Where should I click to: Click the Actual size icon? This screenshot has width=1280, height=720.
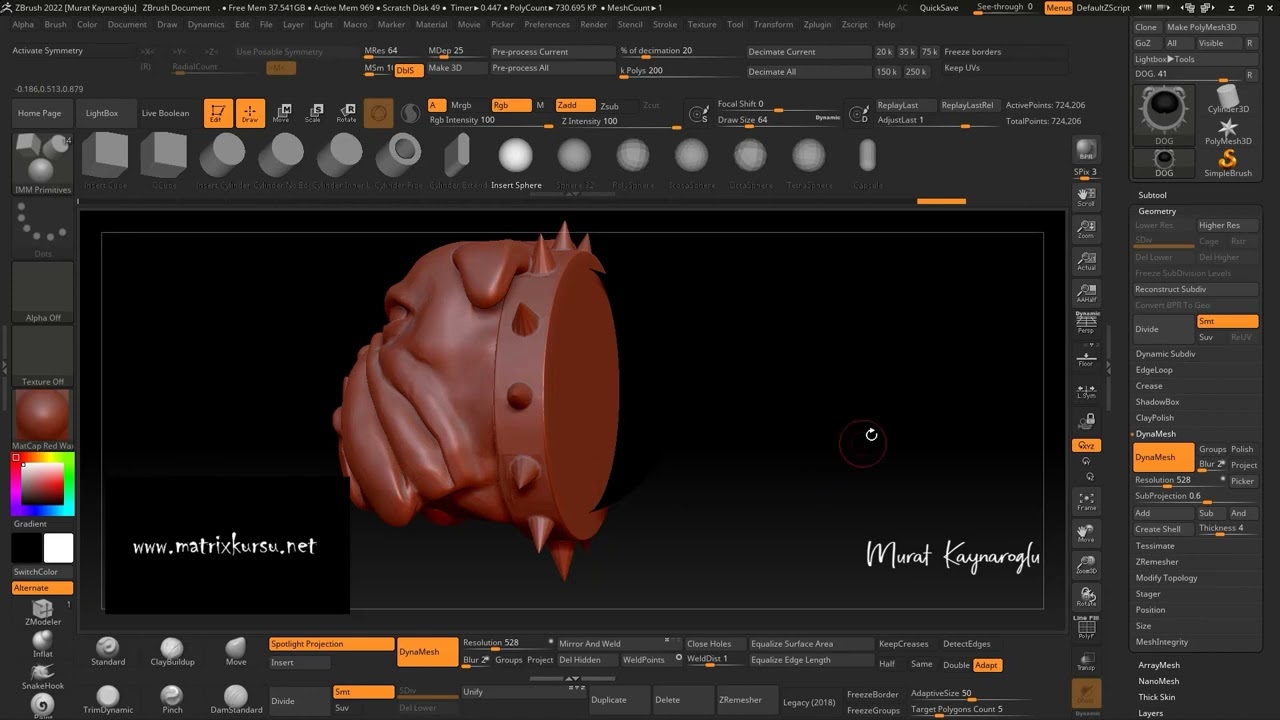click(1085, 262)
